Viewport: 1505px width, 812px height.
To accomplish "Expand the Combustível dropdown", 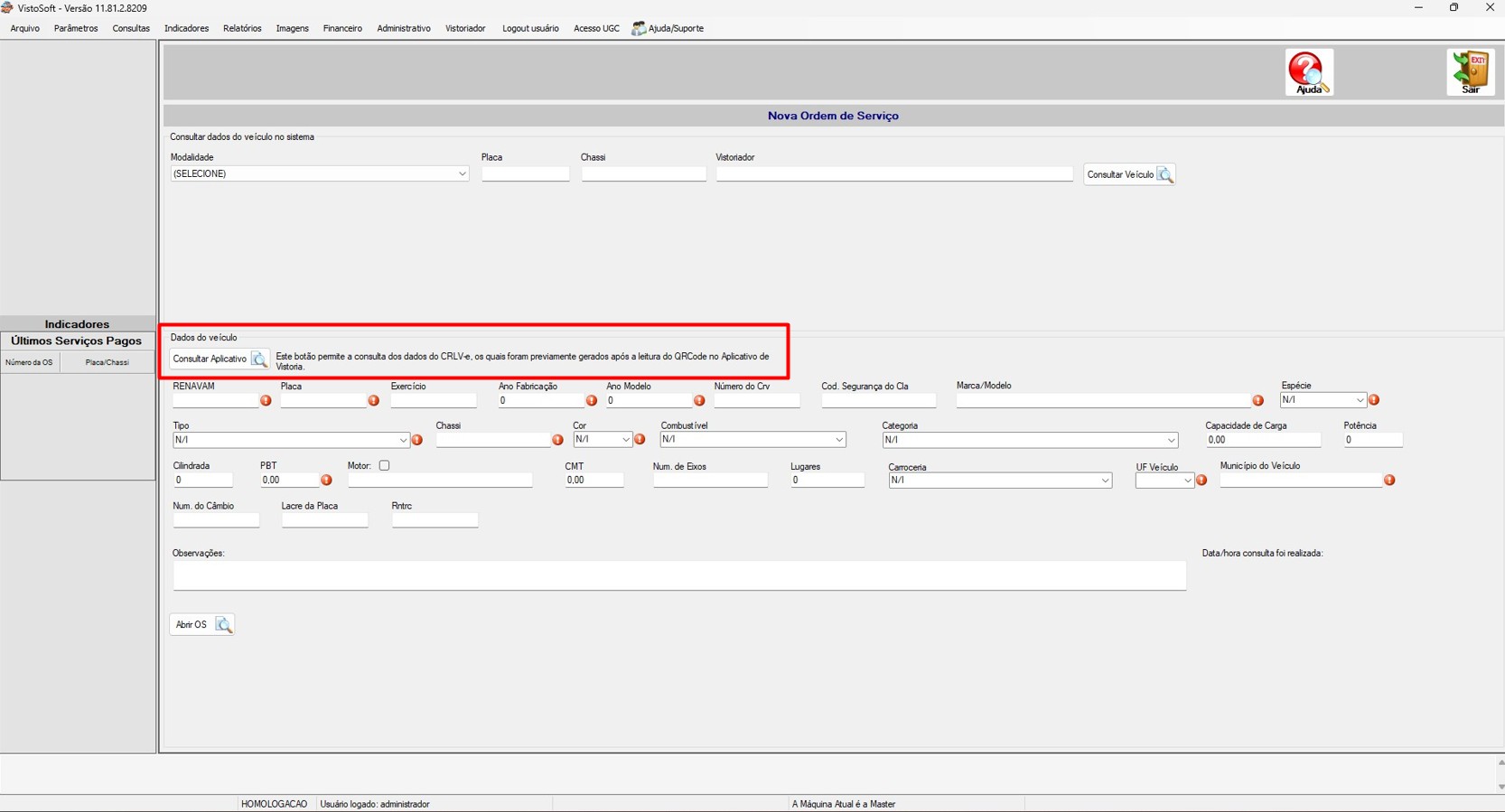I will [752, 440].
